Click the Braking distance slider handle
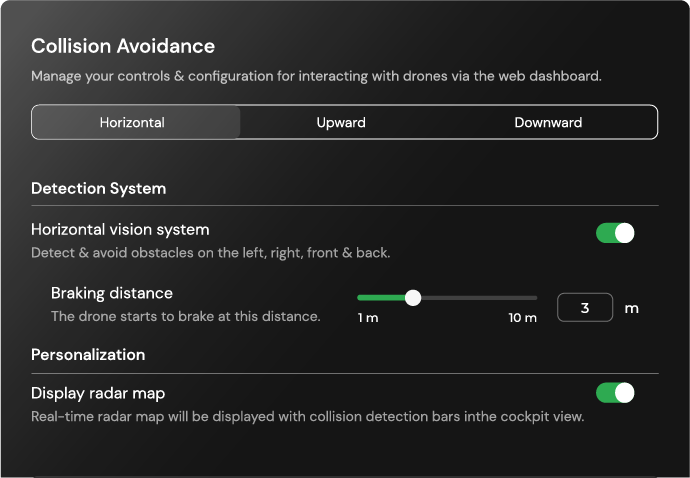690x478 pixels. tap(412, 297)
